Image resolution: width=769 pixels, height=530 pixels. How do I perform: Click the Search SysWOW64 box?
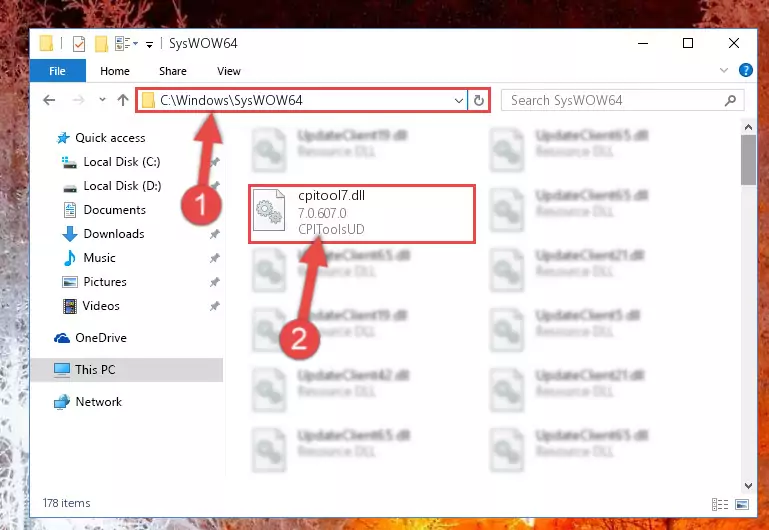pos(622,101)
